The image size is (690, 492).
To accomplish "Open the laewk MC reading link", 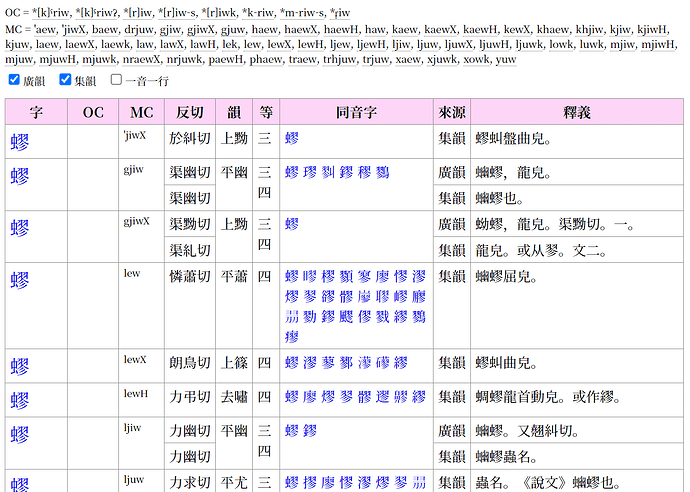I will (115, 44).
